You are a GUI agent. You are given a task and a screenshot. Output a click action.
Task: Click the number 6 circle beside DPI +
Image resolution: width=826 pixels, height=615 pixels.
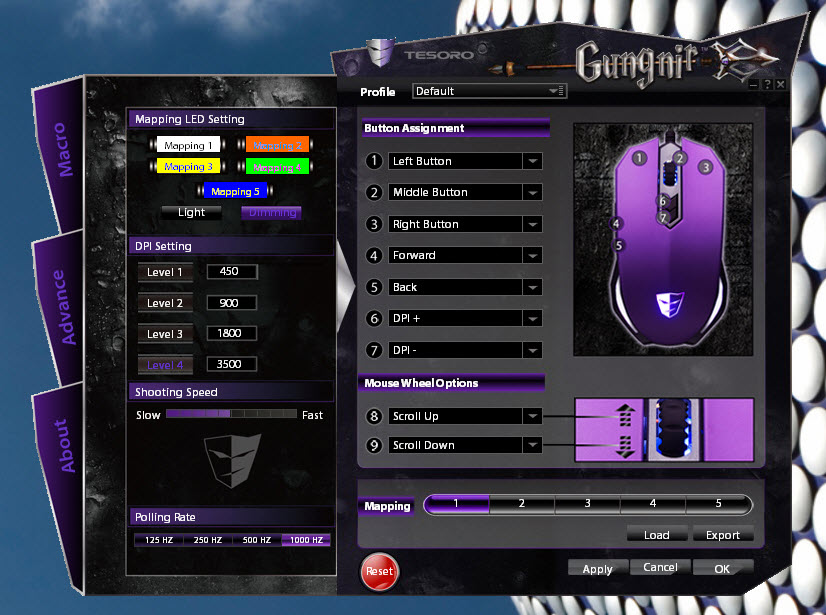coord(374,318)
